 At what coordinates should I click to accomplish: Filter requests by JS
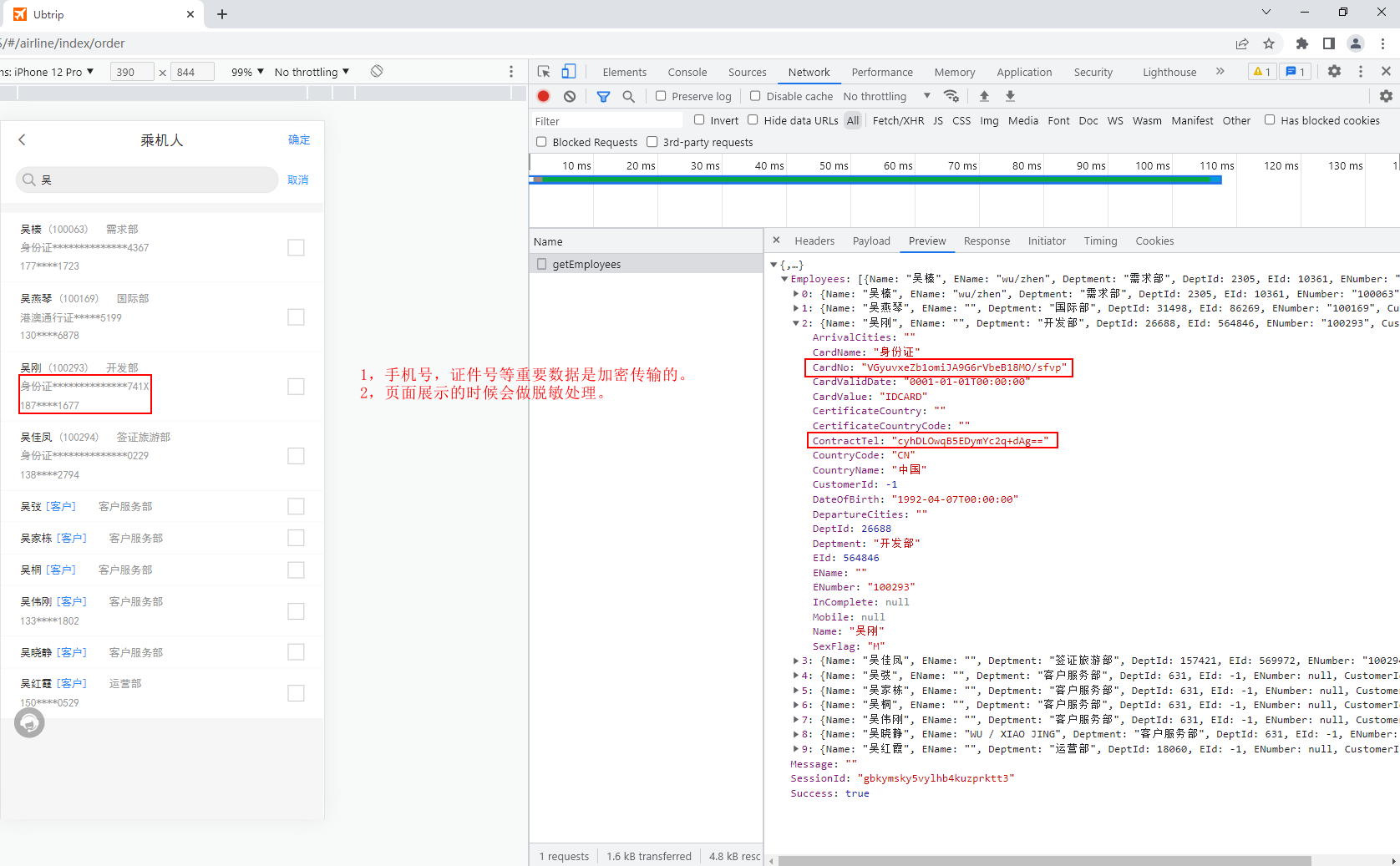(938, 120)
